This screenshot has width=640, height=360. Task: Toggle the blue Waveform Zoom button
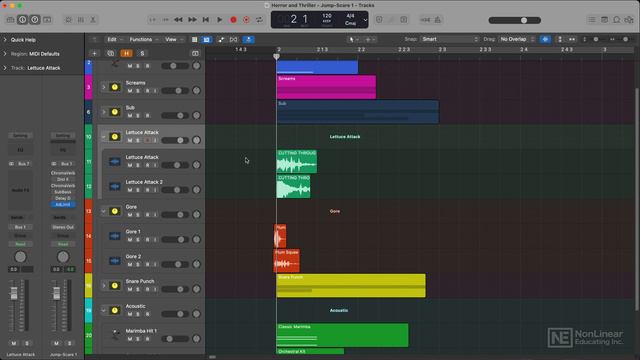(x=545, y=39)
